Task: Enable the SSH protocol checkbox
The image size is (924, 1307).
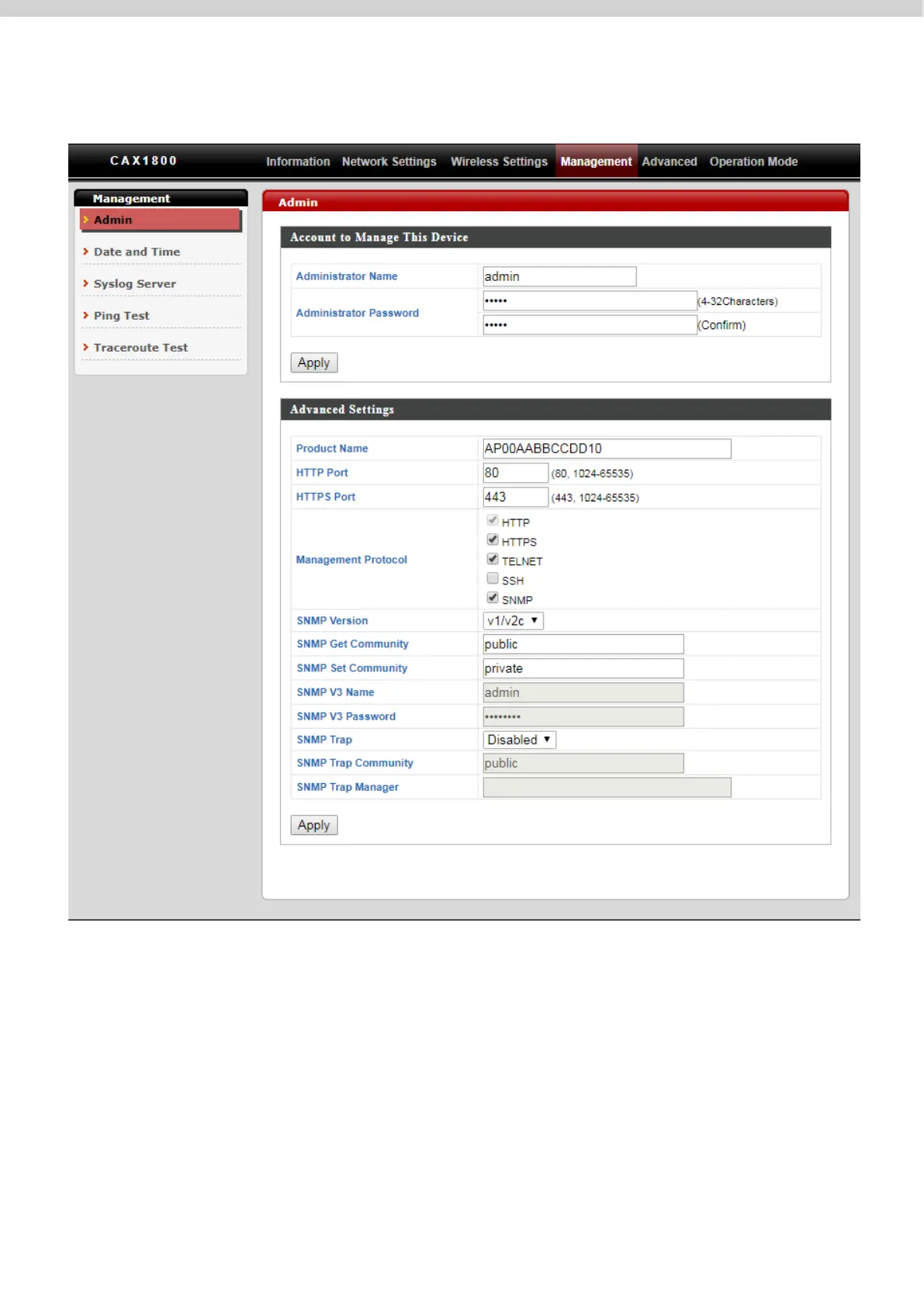Action: pos(493,578)
